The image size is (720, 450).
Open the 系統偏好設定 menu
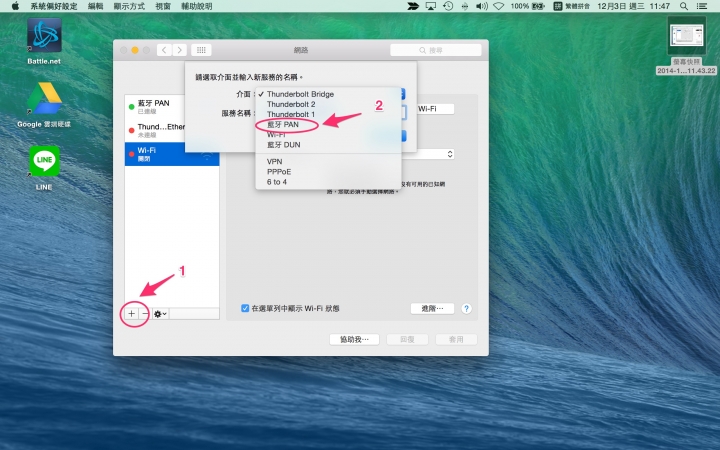[54, 6]
